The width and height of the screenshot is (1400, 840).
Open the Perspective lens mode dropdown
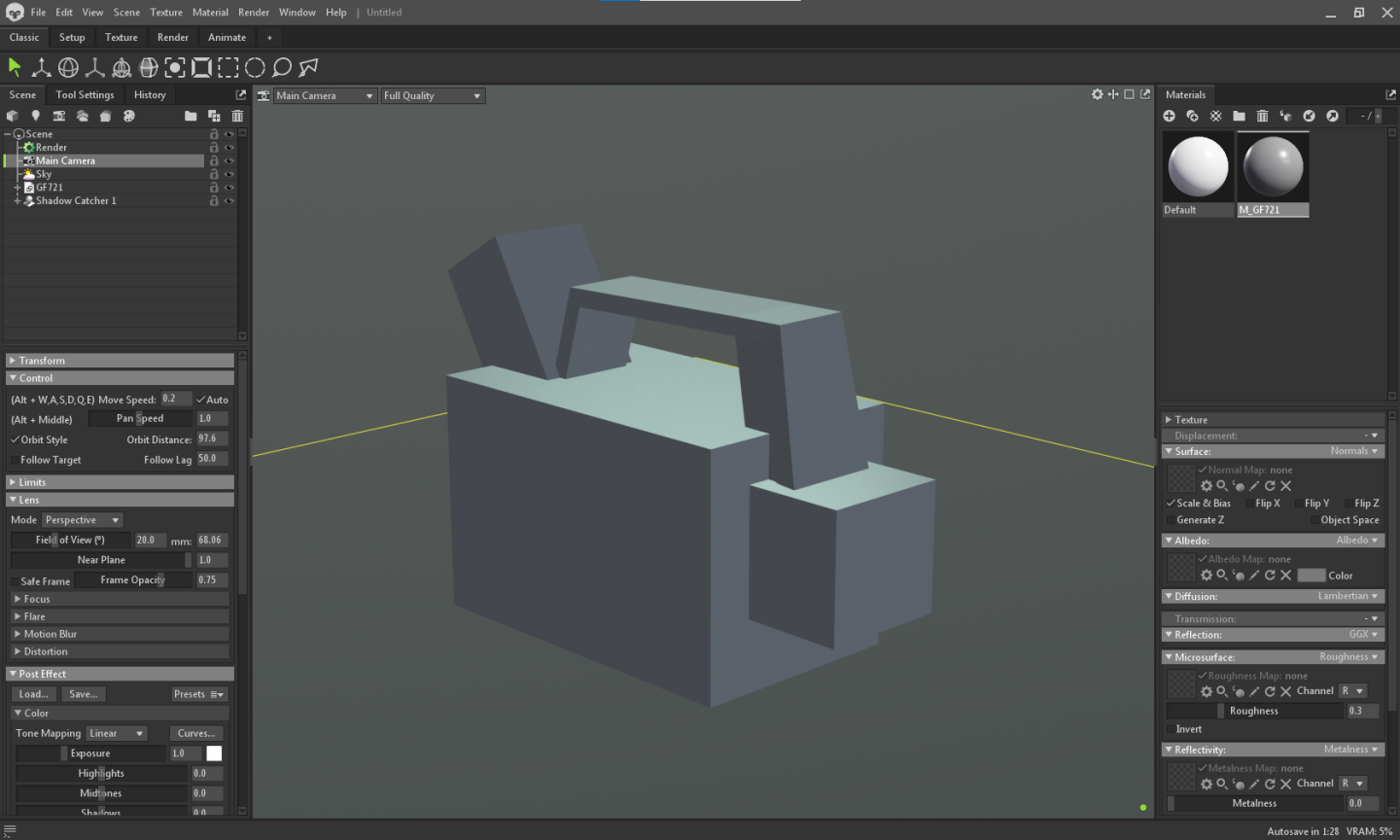tap(83, 520)
